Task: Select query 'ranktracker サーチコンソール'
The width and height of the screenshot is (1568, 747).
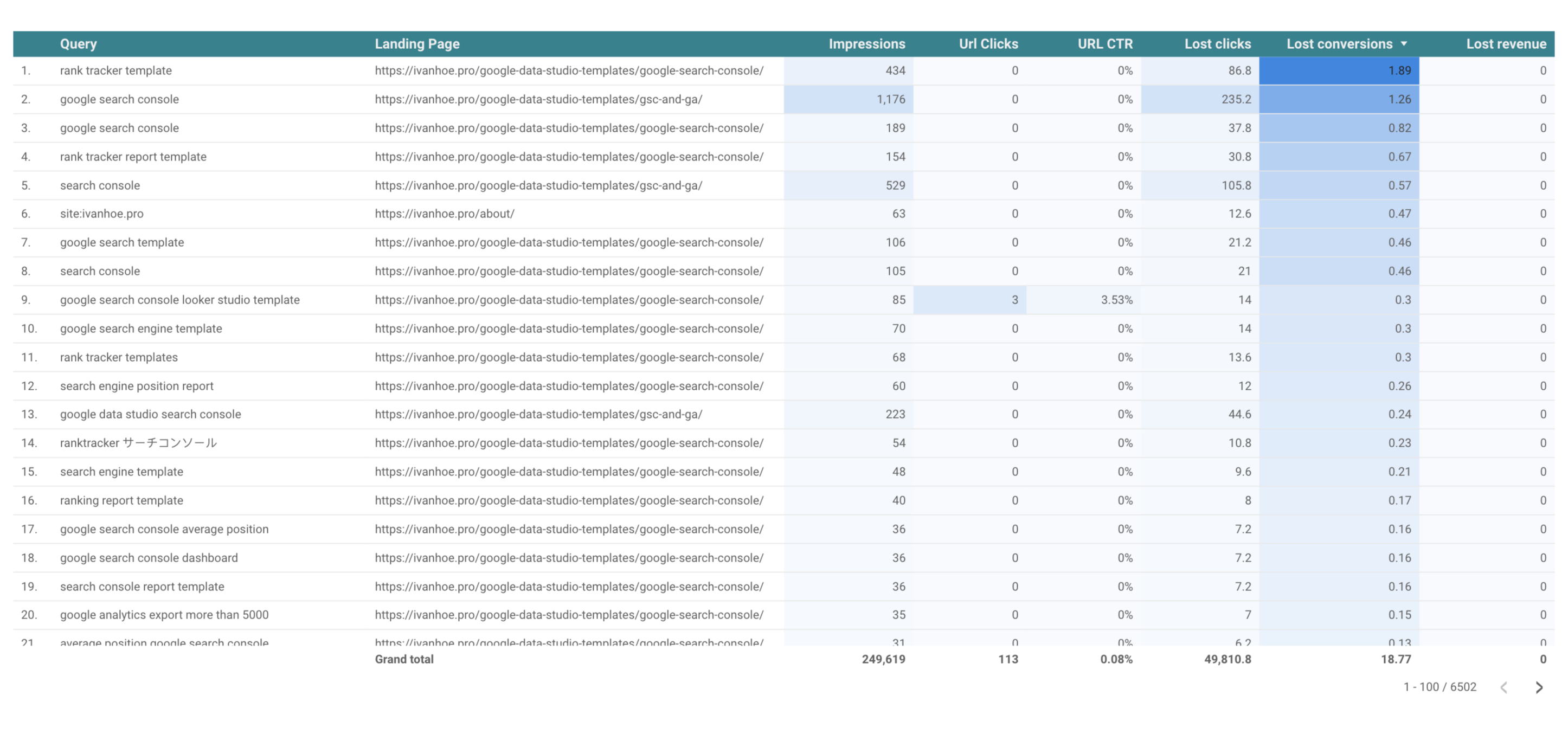Action: coord(138,442)
